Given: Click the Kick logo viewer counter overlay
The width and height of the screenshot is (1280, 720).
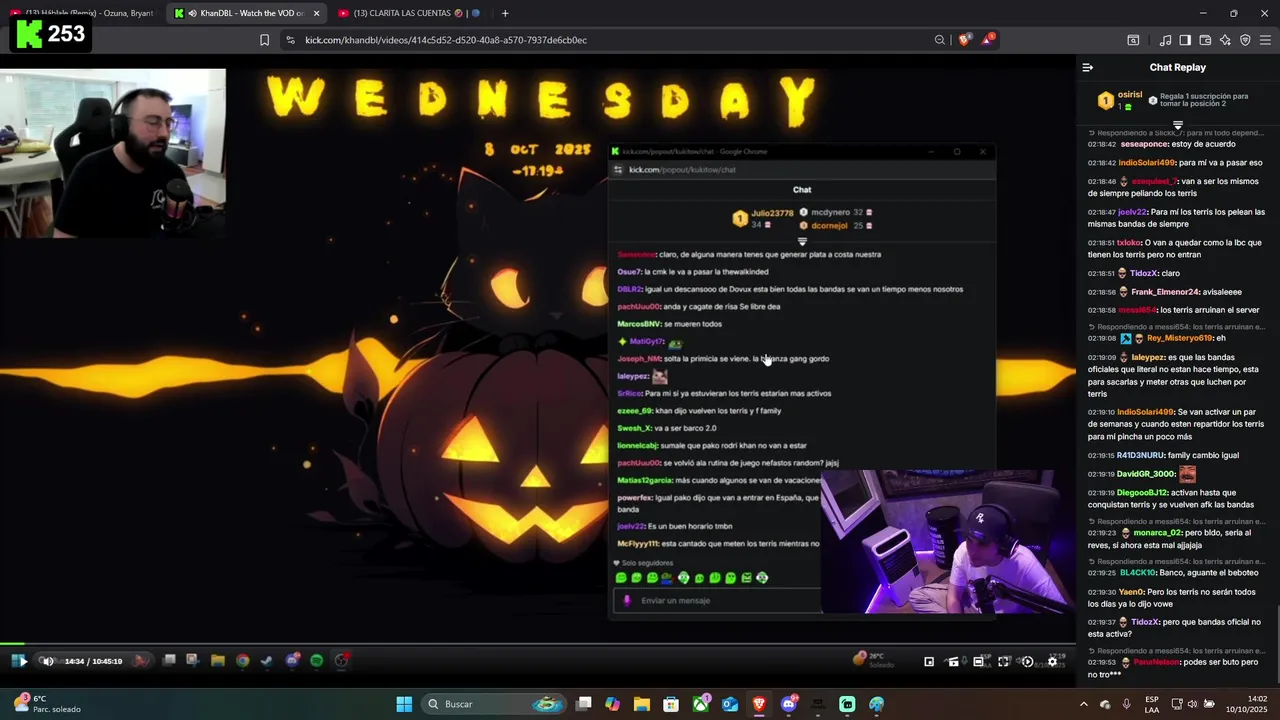Looking at the screenshot, I should (x=50, y=34).
